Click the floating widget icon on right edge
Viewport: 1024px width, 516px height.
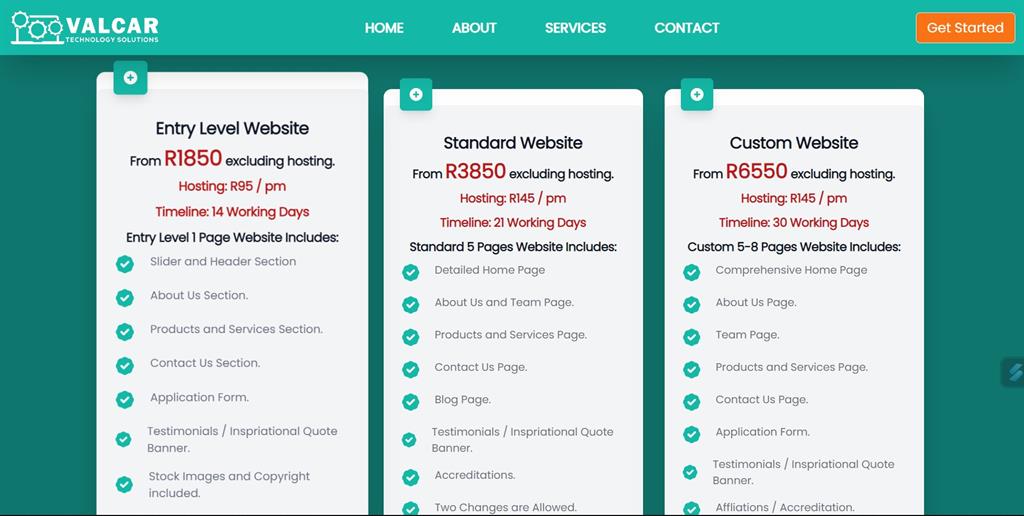coord(1014,372)
